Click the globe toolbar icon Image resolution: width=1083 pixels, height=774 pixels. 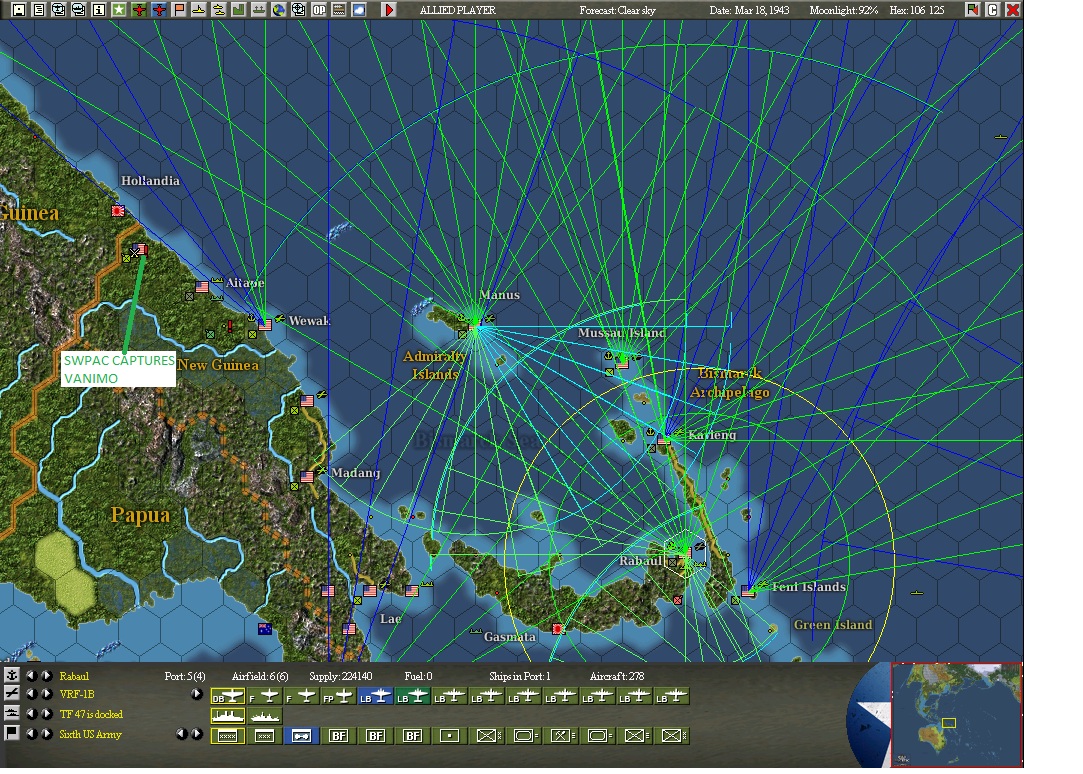click(278, 9)
